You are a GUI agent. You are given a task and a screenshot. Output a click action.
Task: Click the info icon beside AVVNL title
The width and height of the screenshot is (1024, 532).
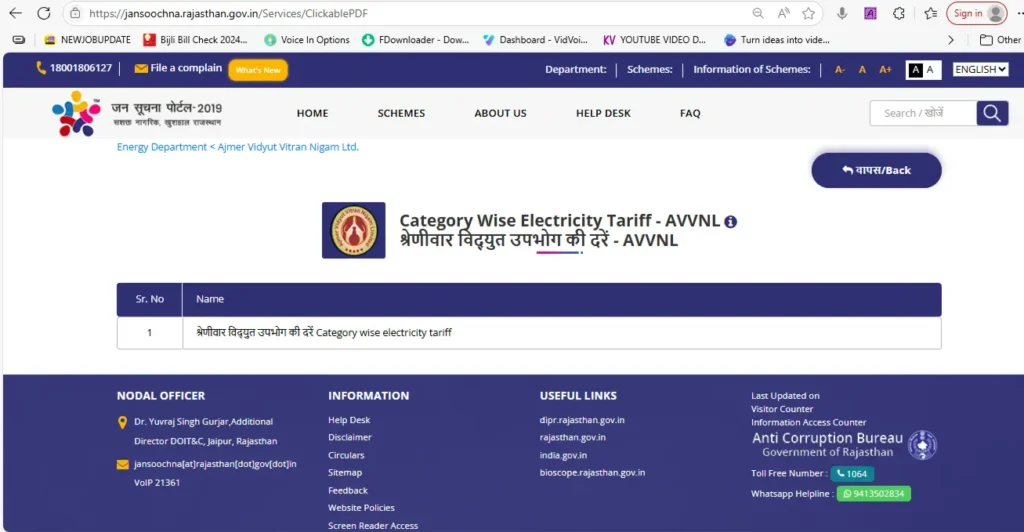[730, 221]
